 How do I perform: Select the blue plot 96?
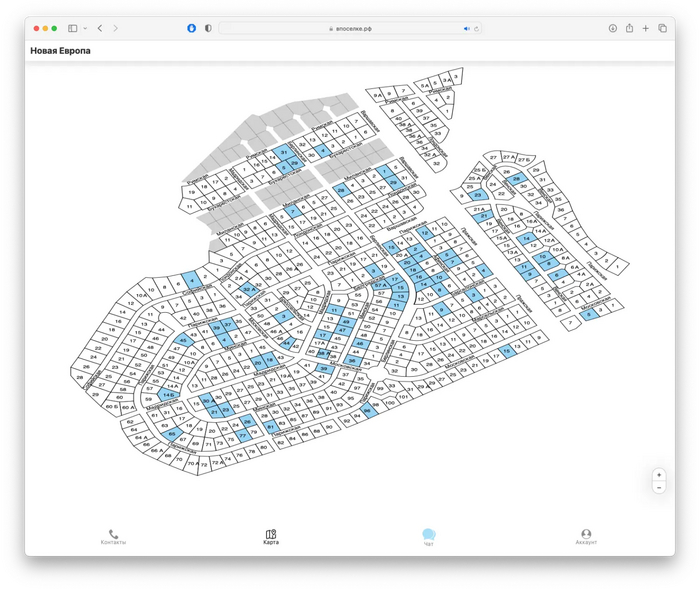(368, 411)
